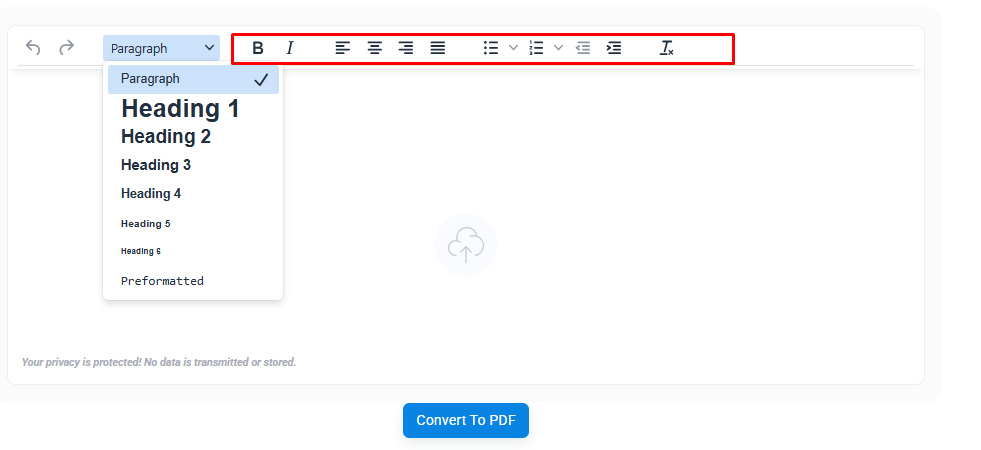Click the cloud upload icon
The width and height of the screenshot is (981, 450).
coord(466,245)
